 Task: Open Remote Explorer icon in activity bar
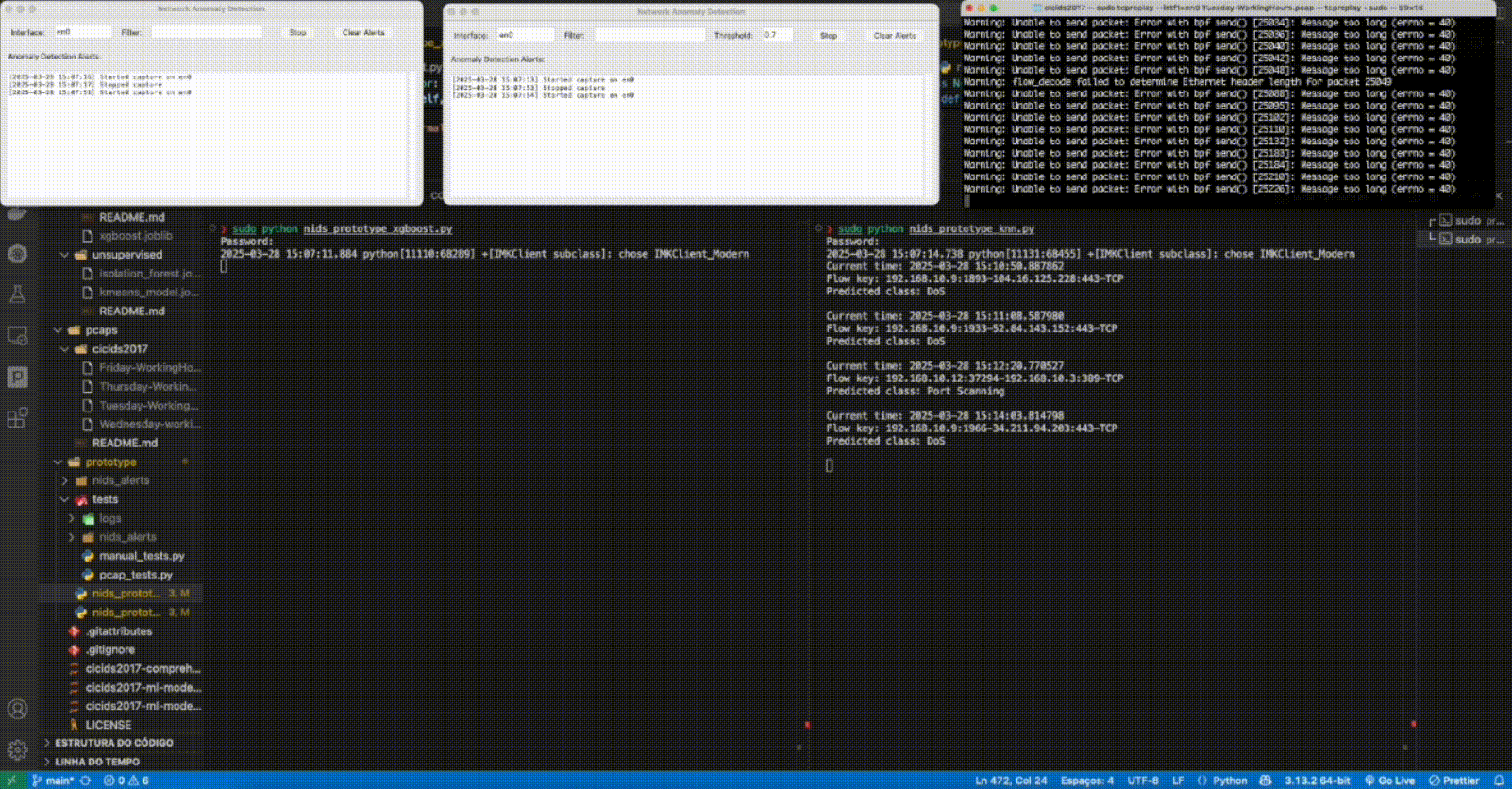tap(17, 335)
